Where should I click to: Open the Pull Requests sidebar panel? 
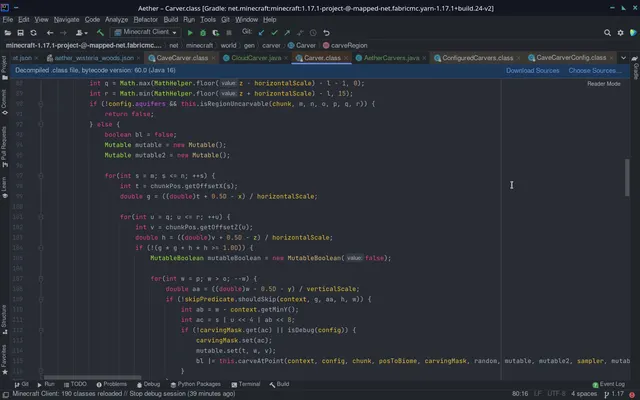point(4,146)
